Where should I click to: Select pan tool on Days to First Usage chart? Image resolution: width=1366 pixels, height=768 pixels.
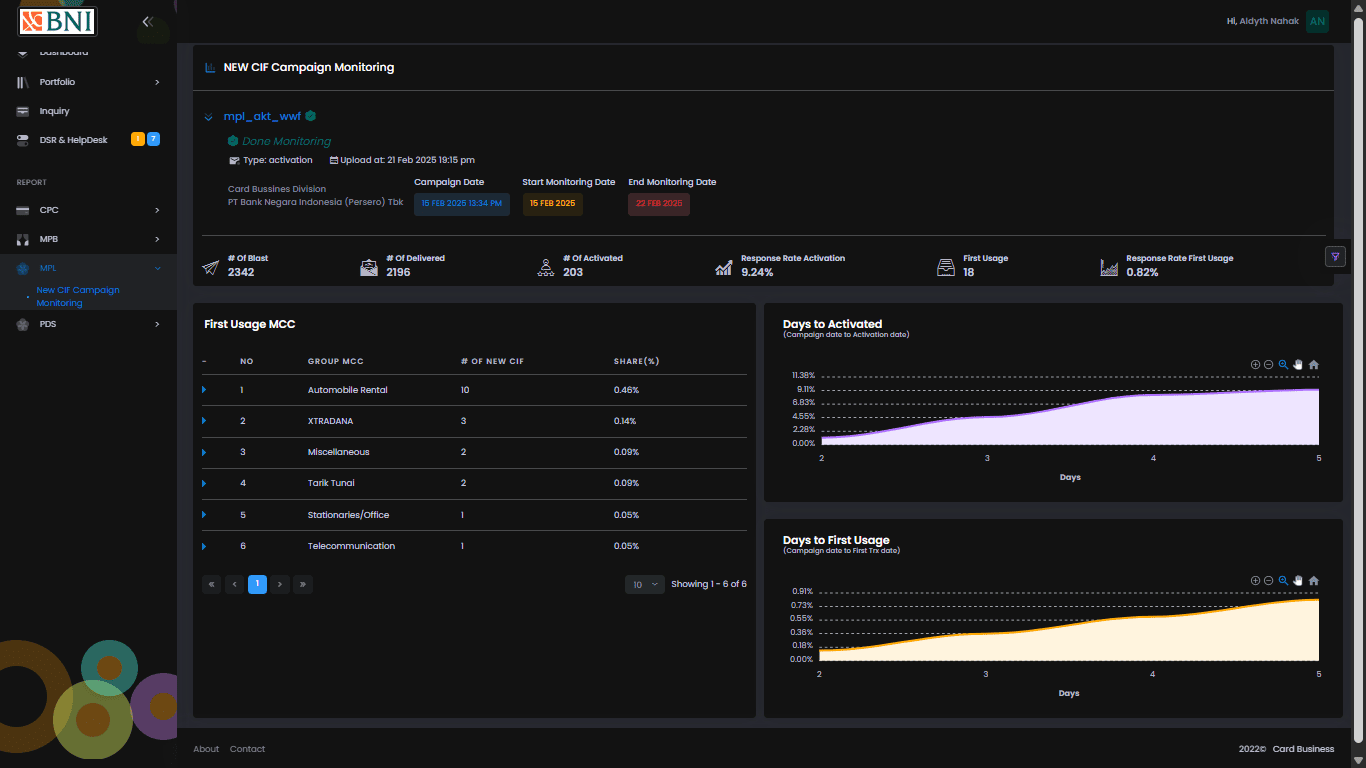(x=1298, y=581)
